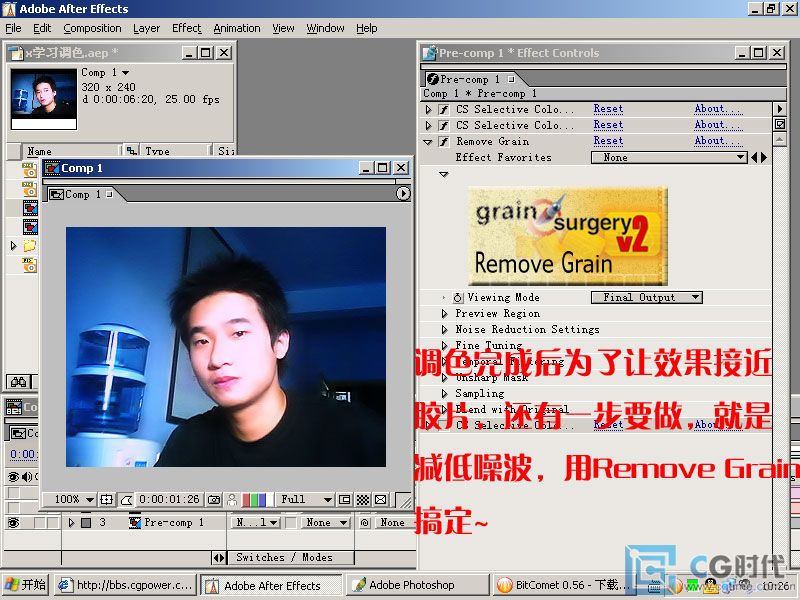The height and width of the screenshot is (600, 800).
Task: Select the fourth item composition icon in Project list
Action: pos(30,227)
